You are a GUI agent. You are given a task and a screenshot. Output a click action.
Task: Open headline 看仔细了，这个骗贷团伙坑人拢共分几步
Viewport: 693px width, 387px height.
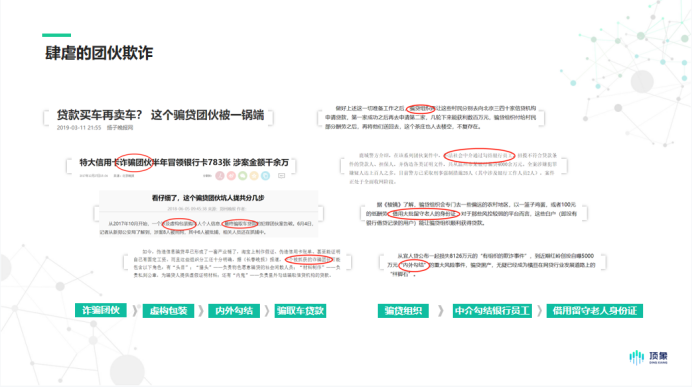tap(208, 198)
